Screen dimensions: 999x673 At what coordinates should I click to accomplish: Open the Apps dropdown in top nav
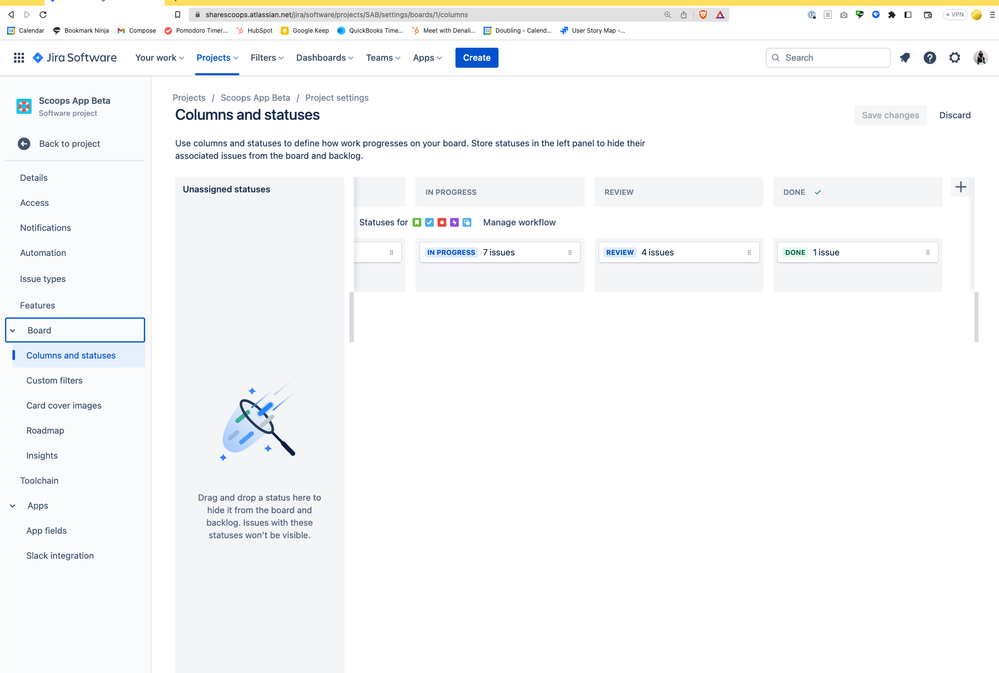pyautogui.click(x=427, y=58)
